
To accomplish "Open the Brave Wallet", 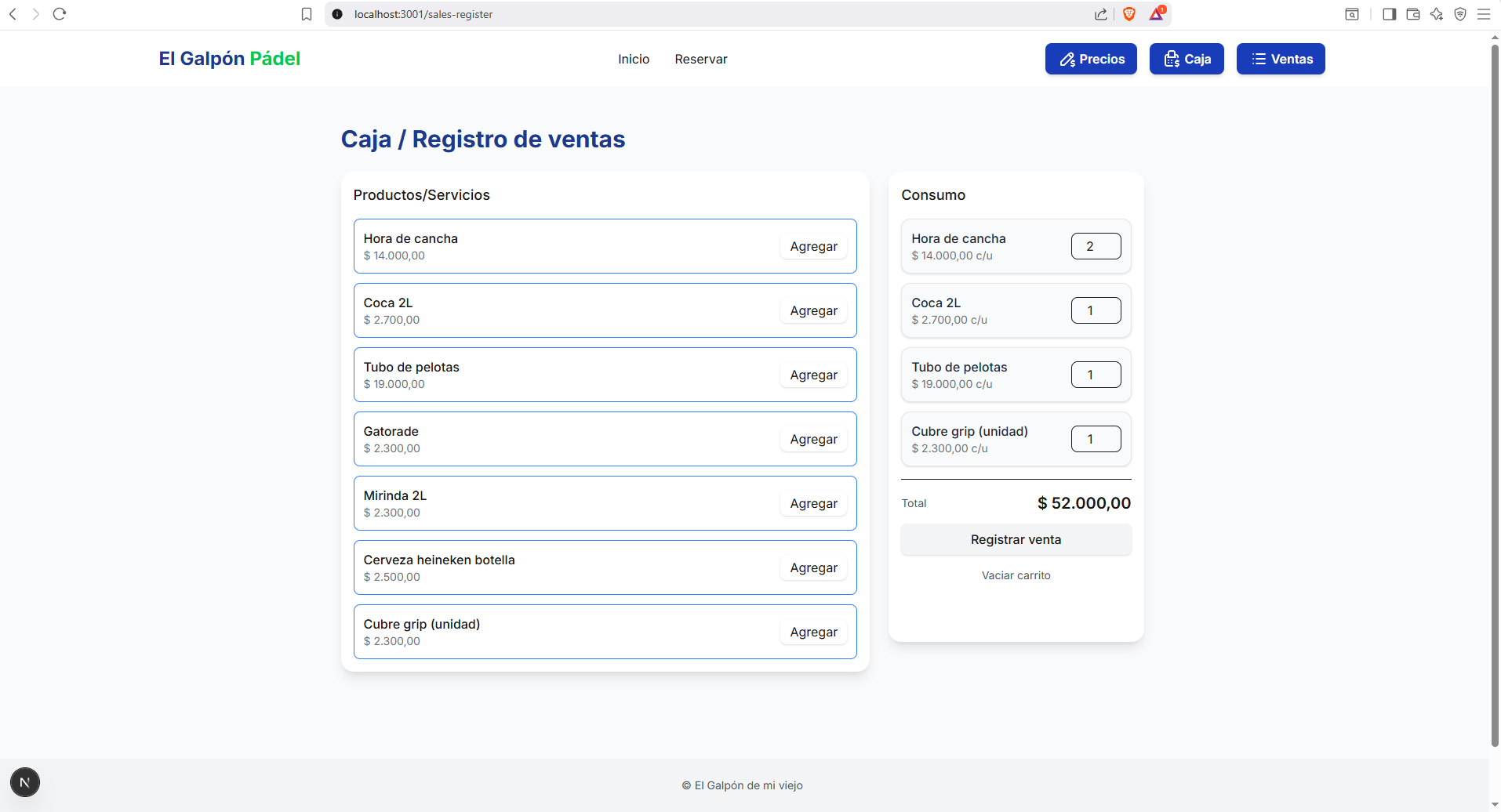I will (1413, 14).
